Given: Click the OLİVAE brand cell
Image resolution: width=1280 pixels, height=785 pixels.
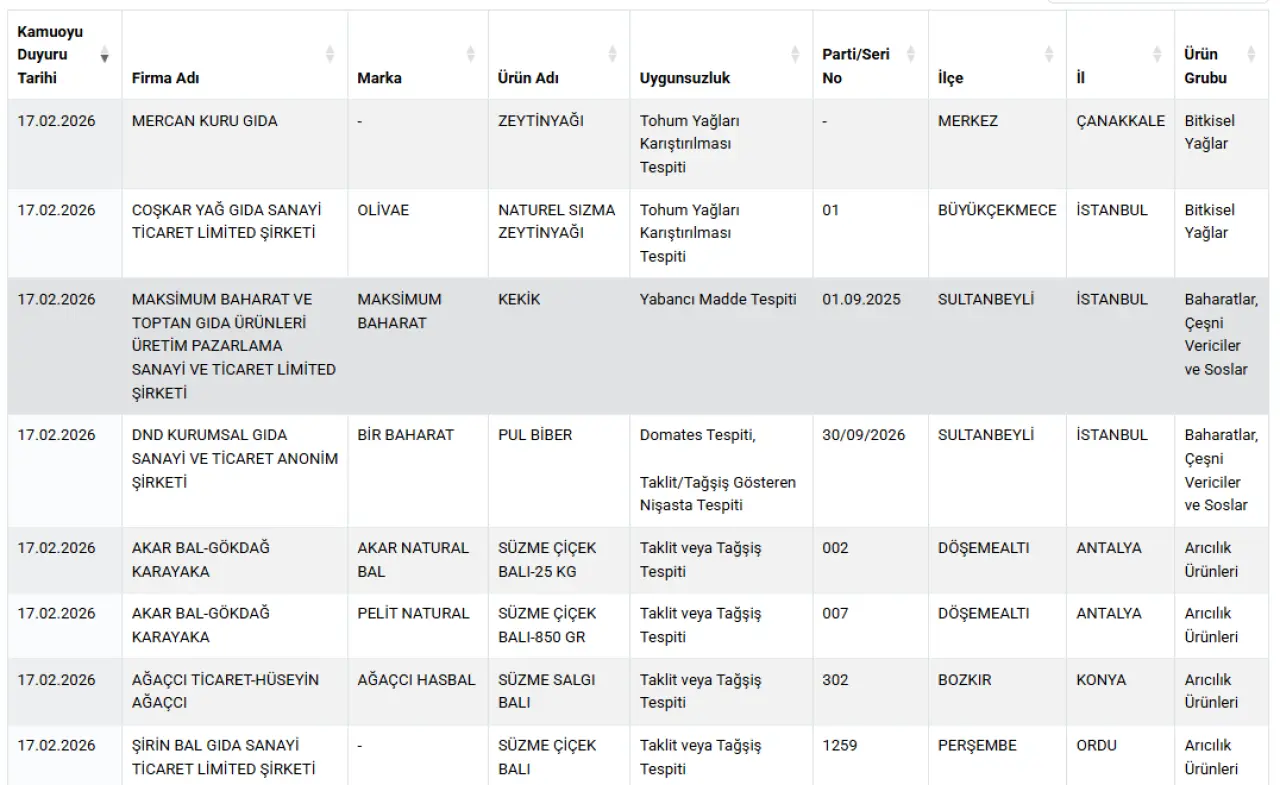Looking at the screenshot, I should (383, 210).
